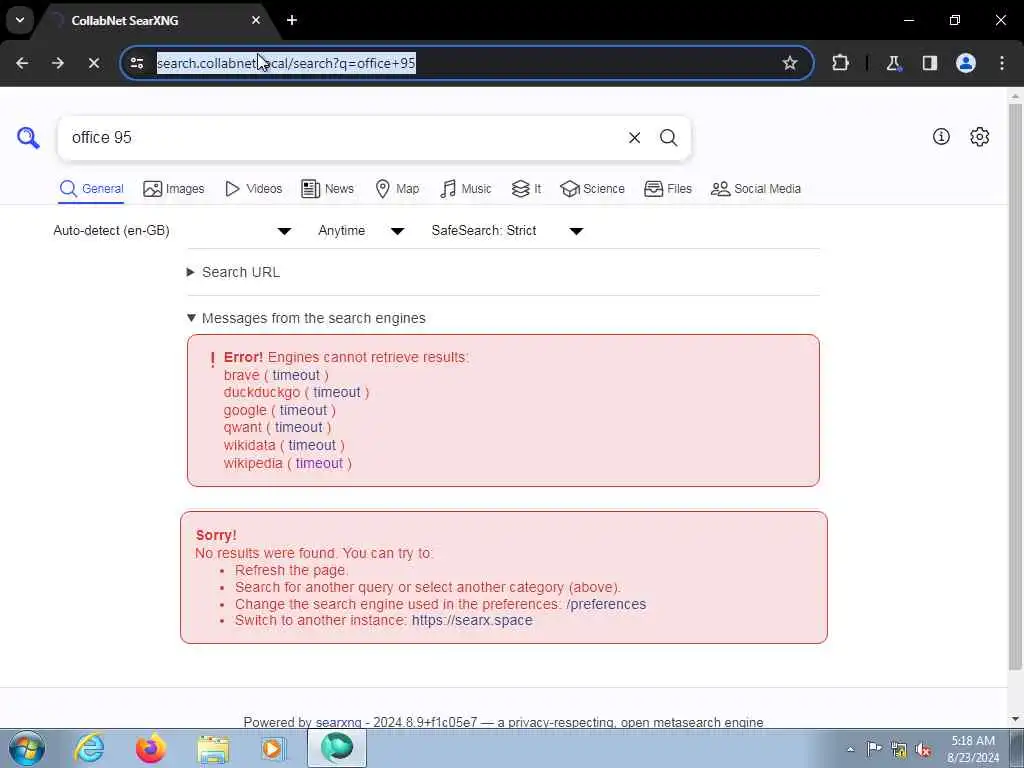
Task: Open the searxng link in the footer
Action: tap(338, 722)
